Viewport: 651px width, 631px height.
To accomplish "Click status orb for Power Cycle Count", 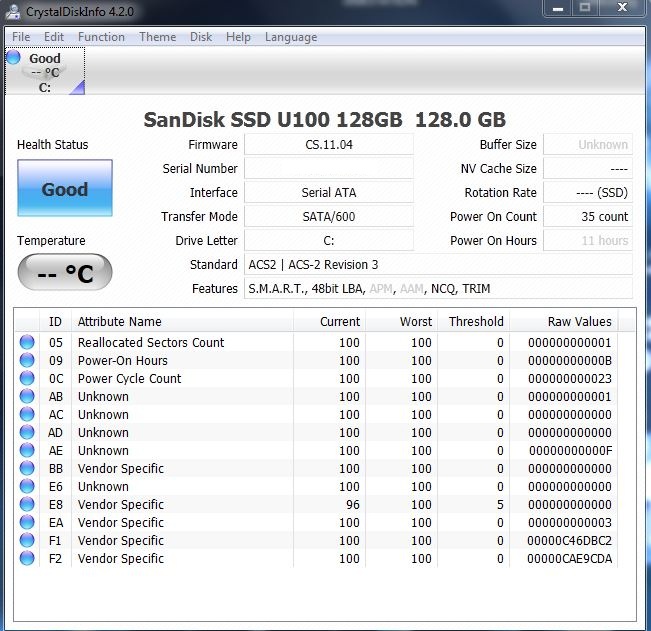I will [x=27, y=378].
